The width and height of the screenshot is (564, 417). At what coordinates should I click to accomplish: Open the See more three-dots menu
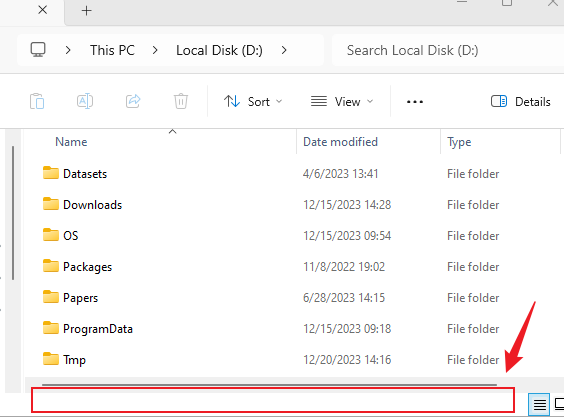(415, 102)
